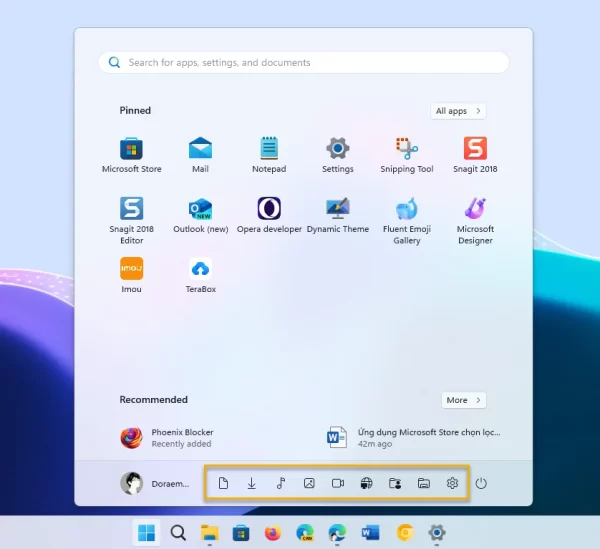Open the recommended Word document from 42m ago
The height and width of the screenshot is (549, 600).
pos(413,438)
